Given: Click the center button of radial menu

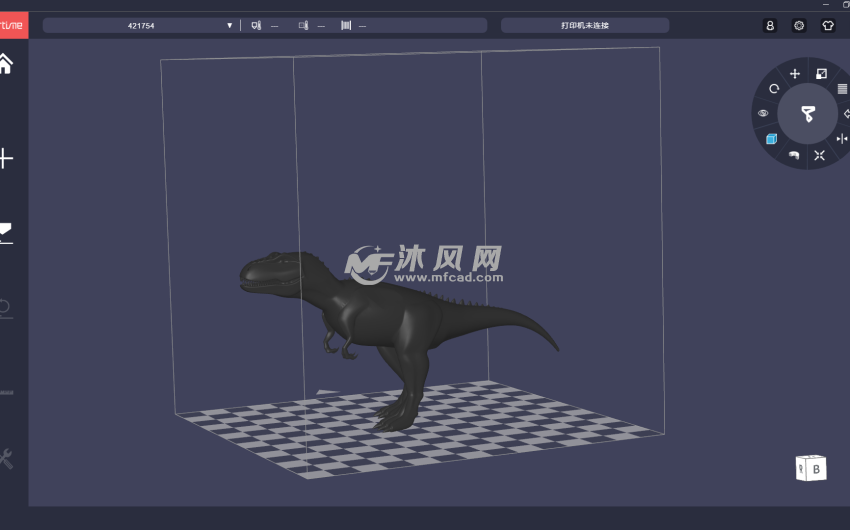Looking at the screenshot, I should tap(808, 114).
